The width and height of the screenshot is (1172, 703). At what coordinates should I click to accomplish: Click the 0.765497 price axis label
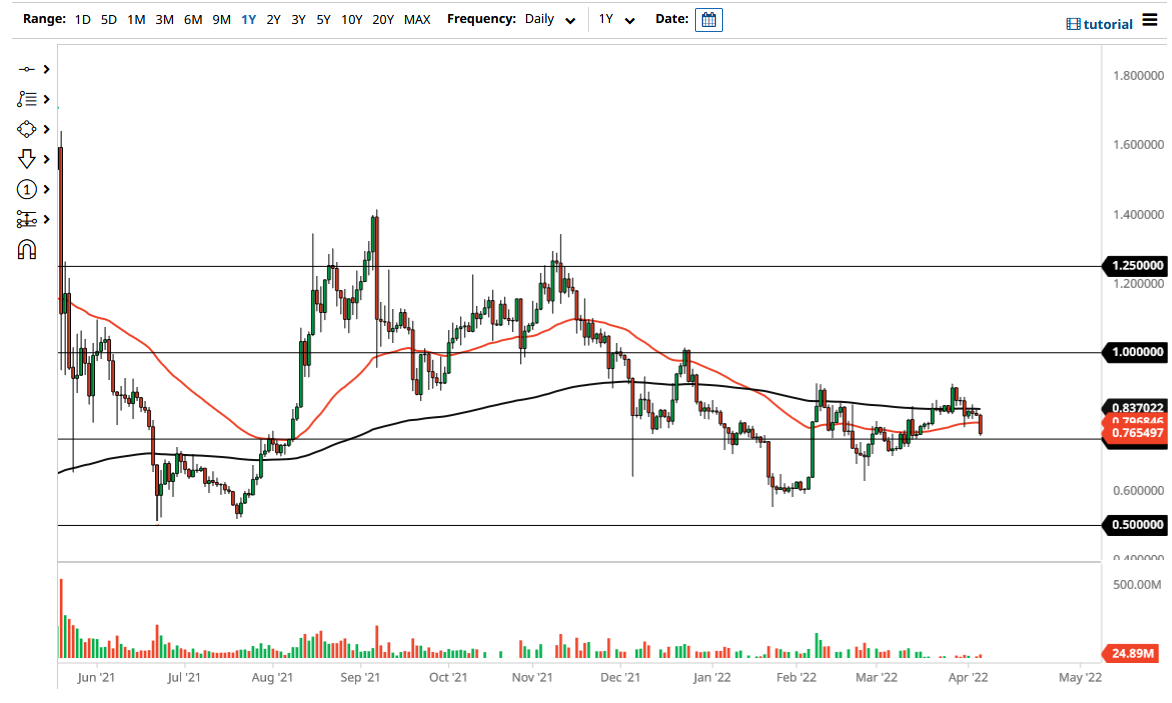point(1138,434)
